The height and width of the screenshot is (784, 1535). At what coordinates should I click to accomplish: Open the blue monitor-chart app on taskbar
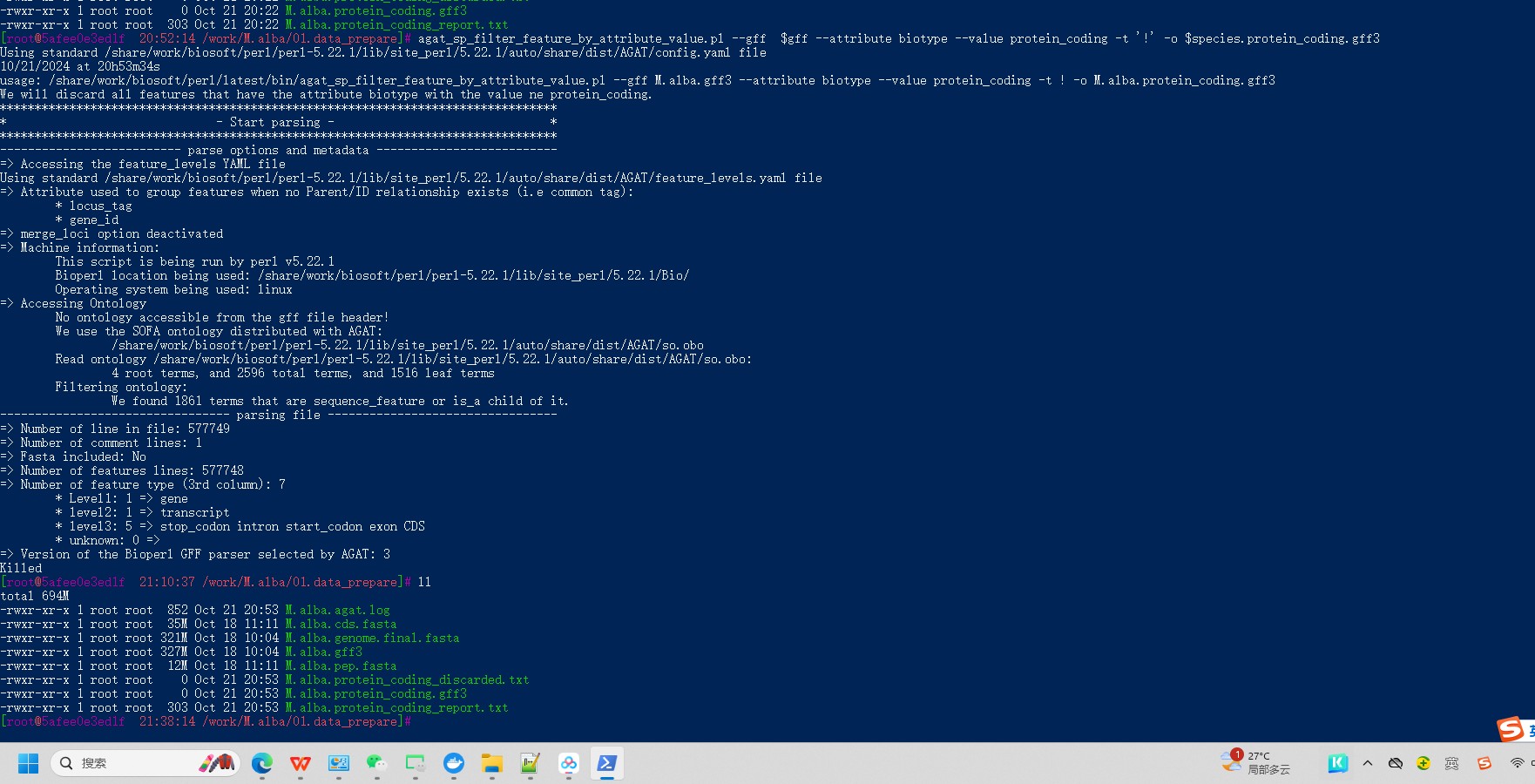point(339,764)
